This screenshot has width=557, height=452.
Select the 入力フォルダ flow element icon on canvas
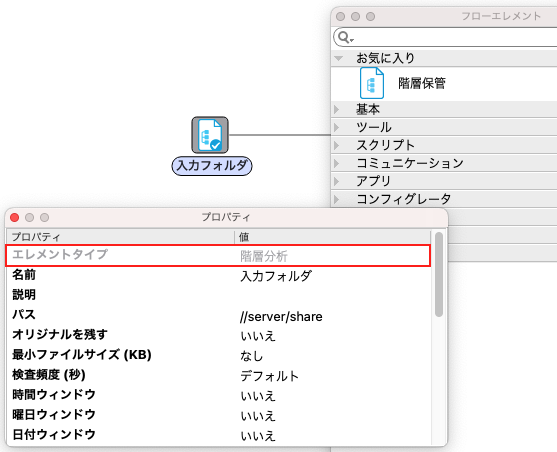click(x=210, y=135)
